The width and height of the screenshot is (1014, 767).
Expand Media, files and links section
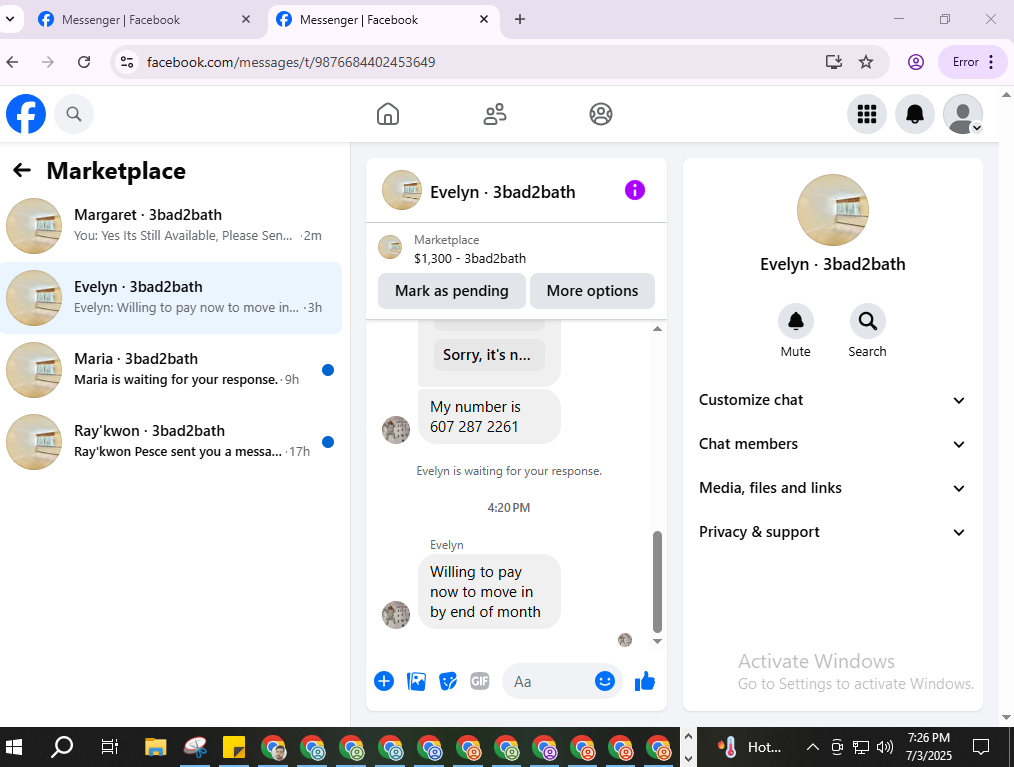pos(832,488)
